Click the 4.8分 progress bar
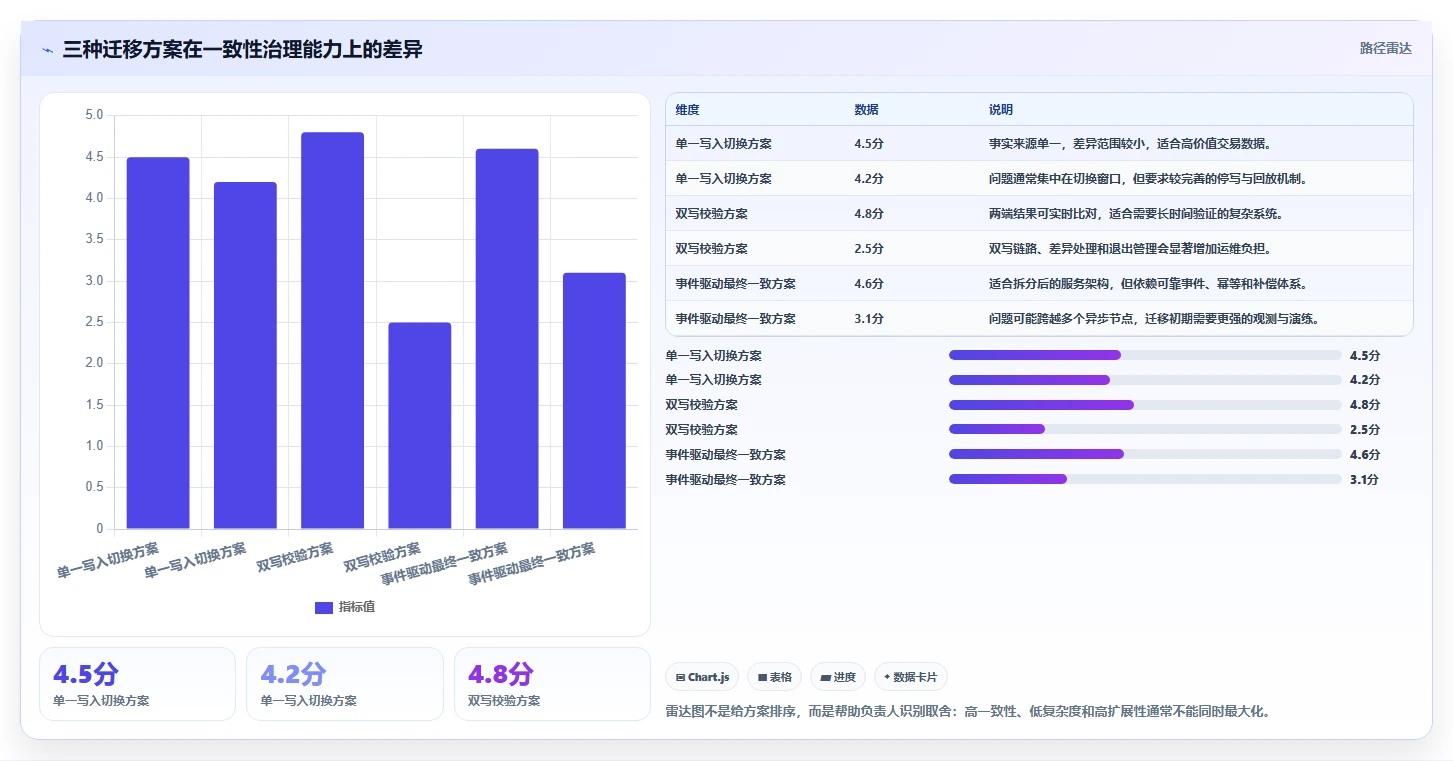This screenshot has height=761, width=1453. tap(1145, 405)
